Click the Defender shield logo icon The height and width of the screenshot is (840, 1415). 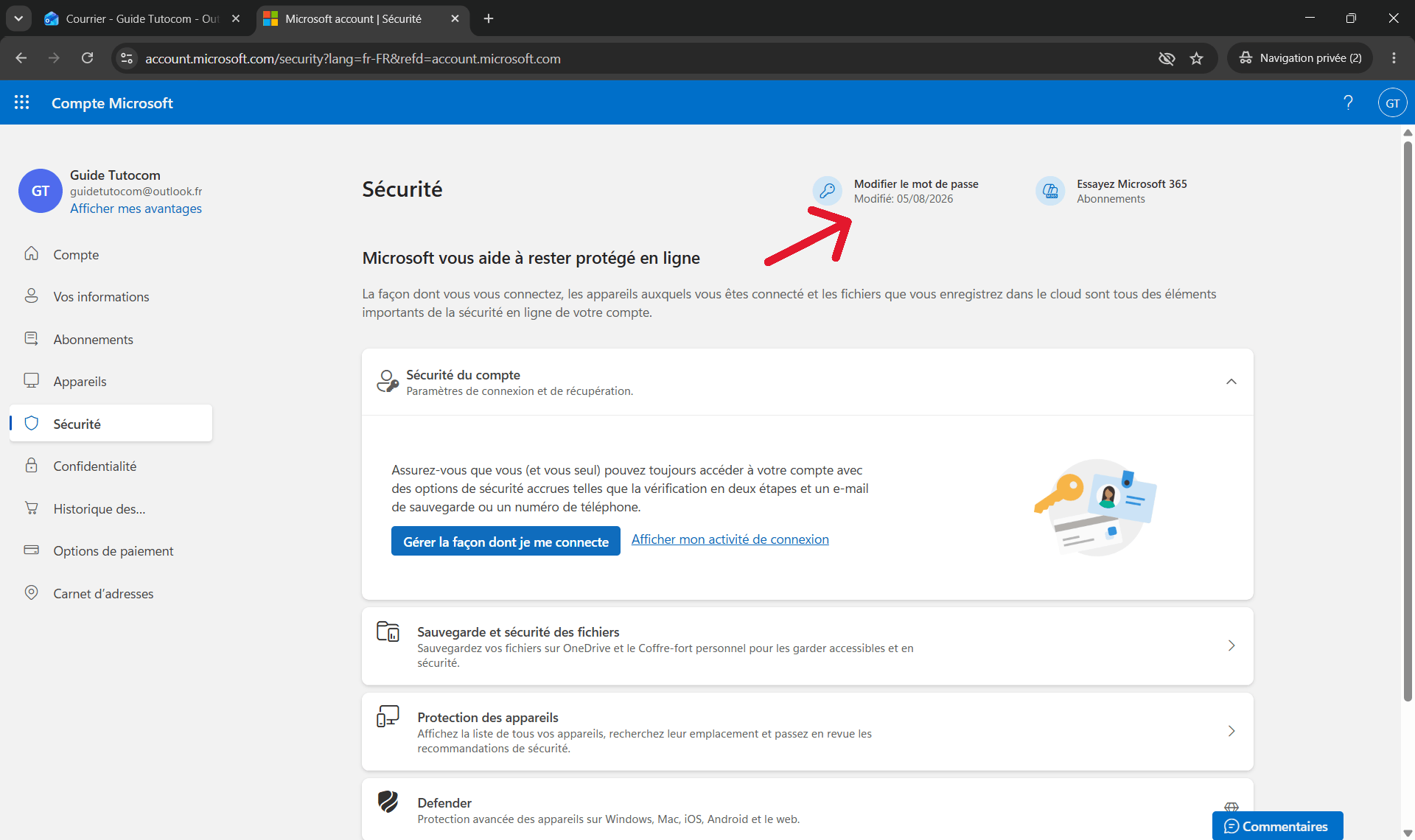[x=388, y=801]
